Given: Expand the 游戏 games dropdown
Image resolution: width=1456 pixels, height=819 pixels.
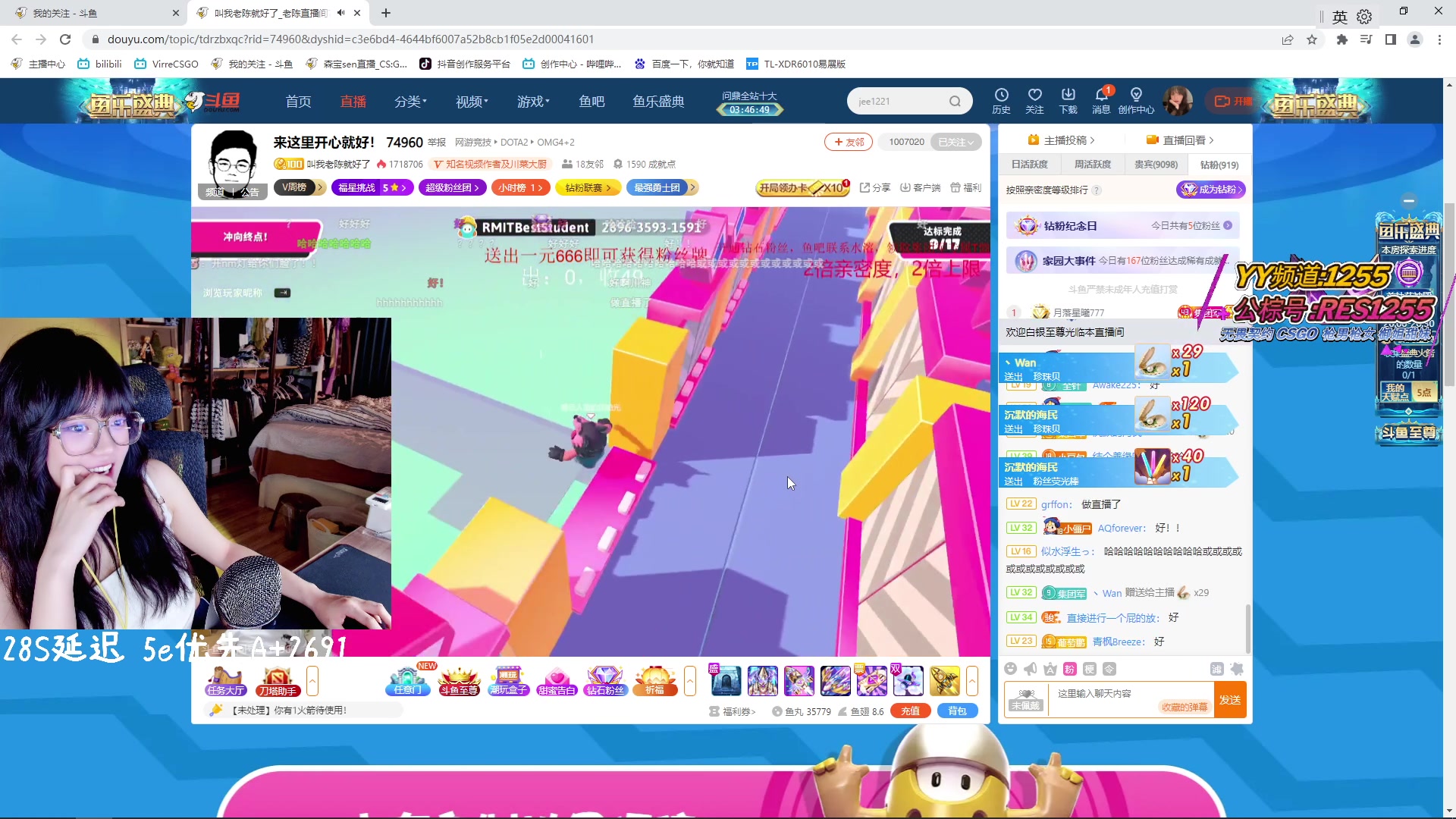Looking at the screenshot, I should (x=533, y=102).
